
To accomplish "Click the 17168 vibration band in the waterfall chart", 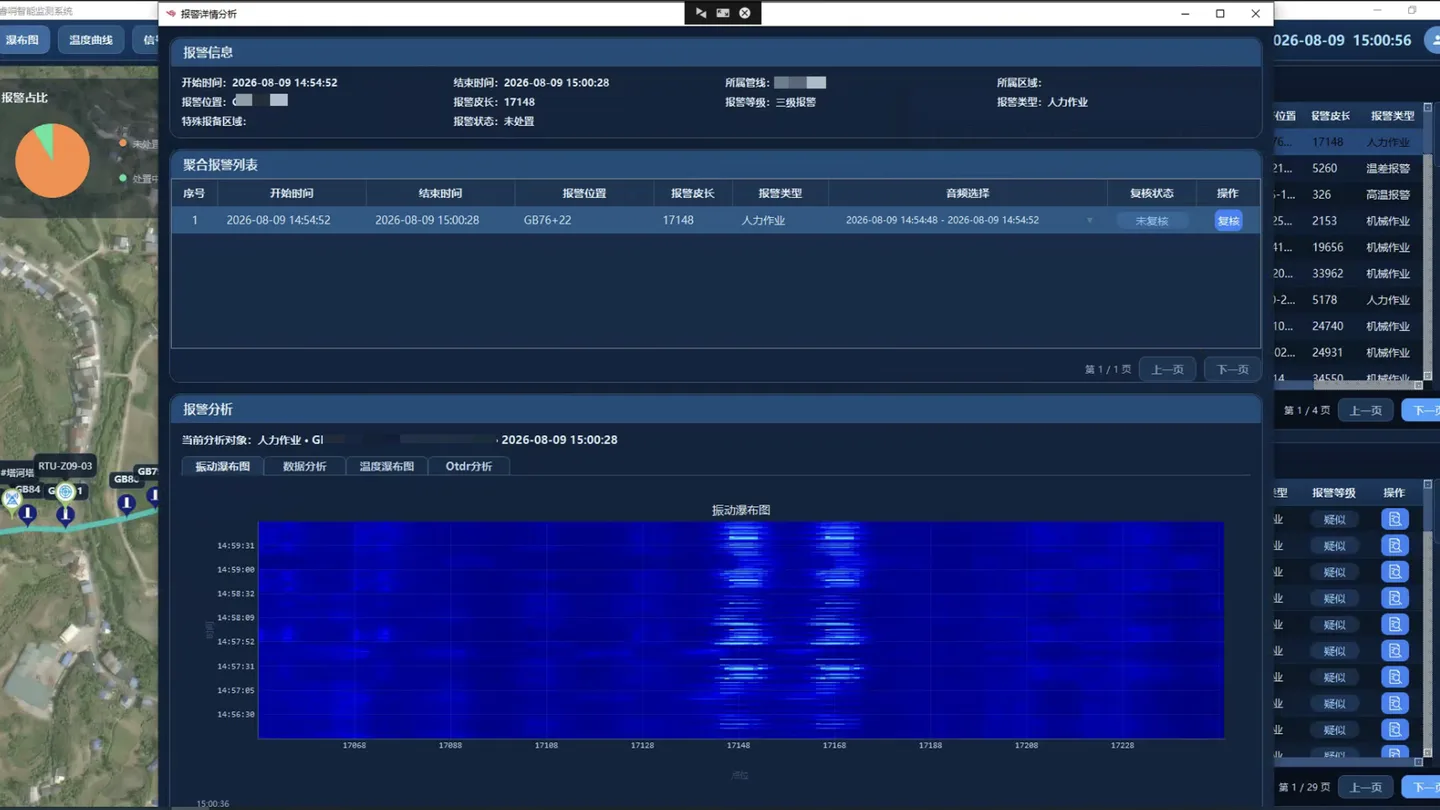I will (836, 630).
